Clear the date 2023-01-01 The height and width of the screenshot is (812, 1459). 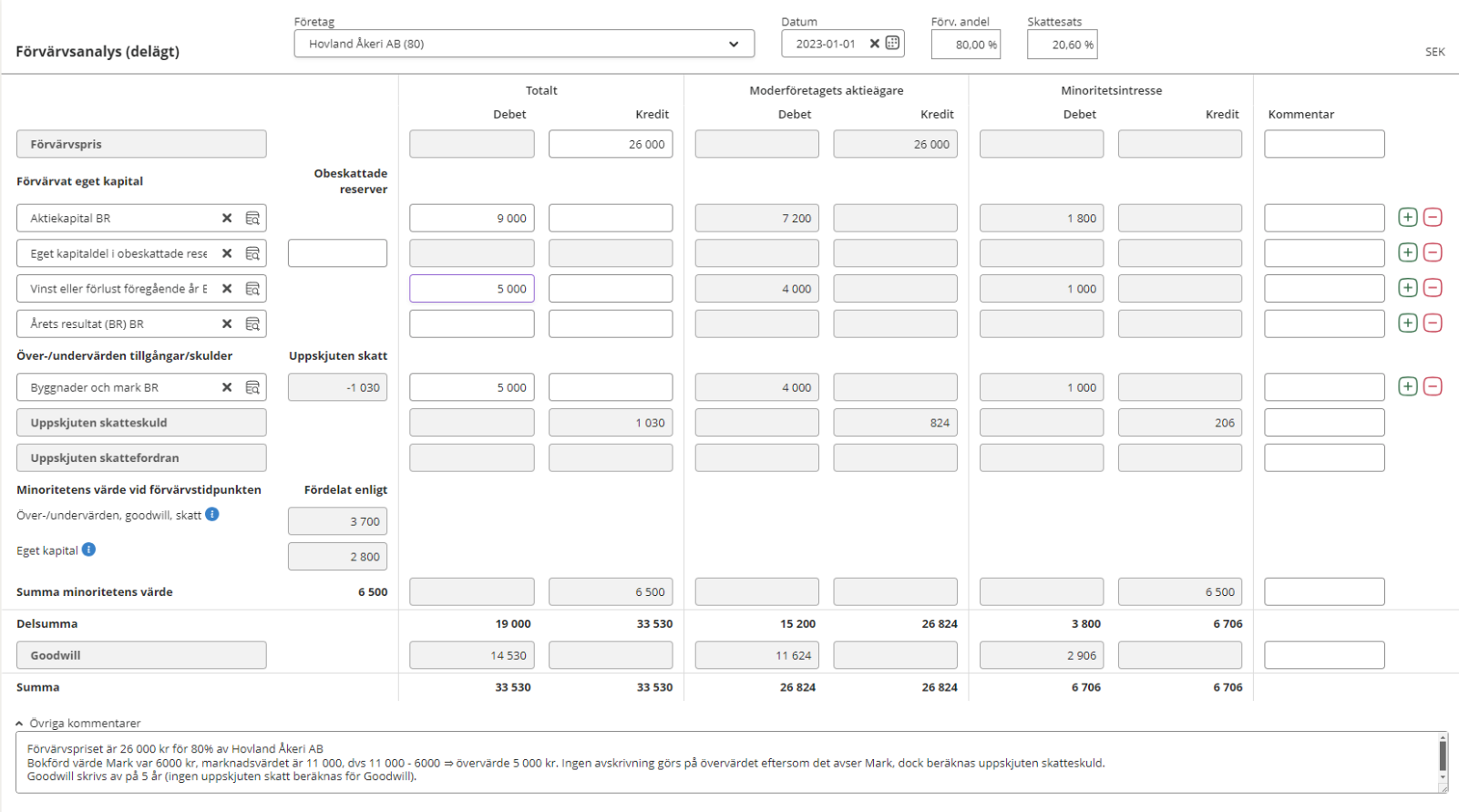point(874,44)
